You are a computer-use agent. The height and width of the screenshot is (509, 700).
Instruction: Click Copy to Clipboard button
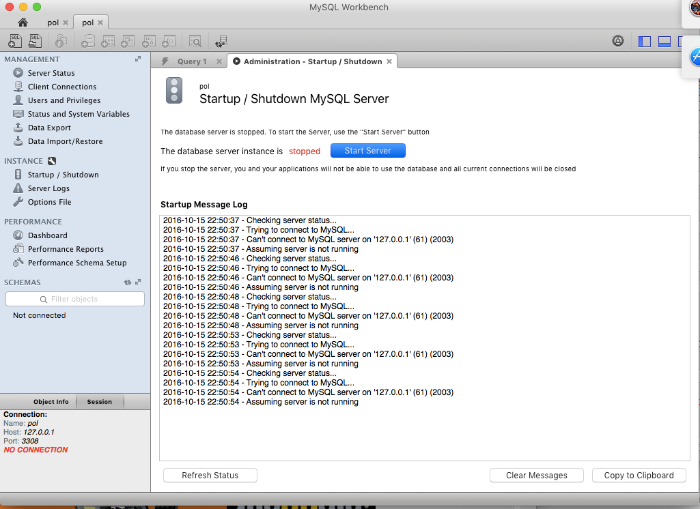pos(639,476)
